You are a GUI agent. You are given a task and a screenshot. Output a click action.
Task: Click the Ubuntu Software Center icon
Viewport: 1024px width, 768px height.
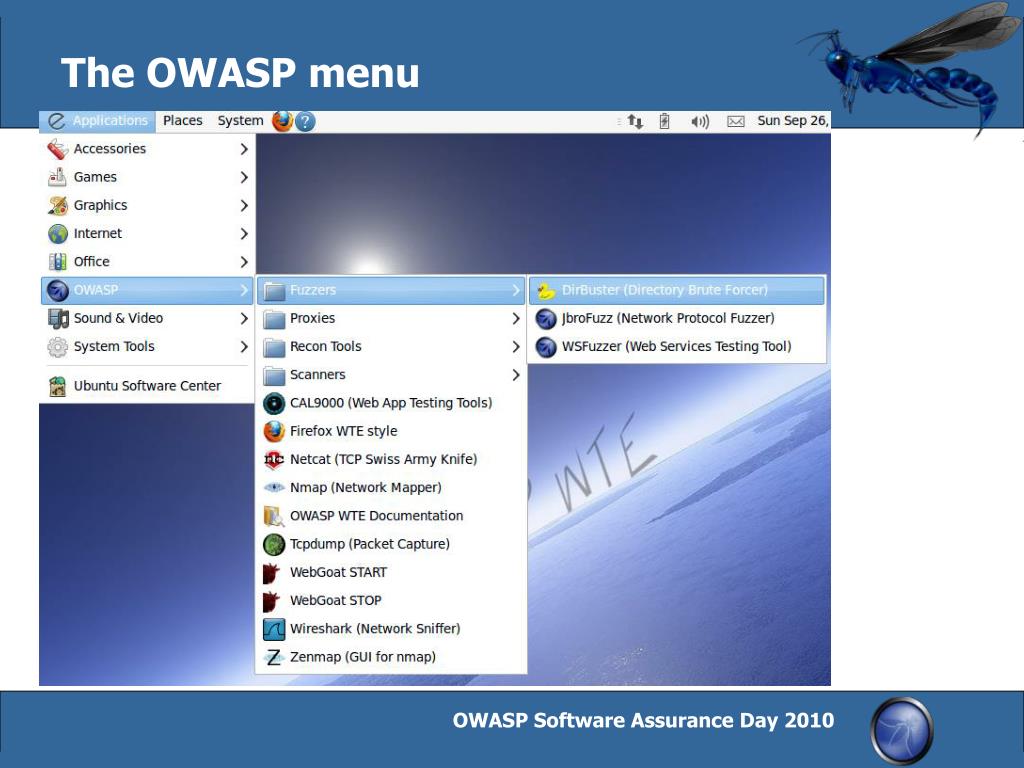point(57,386)
